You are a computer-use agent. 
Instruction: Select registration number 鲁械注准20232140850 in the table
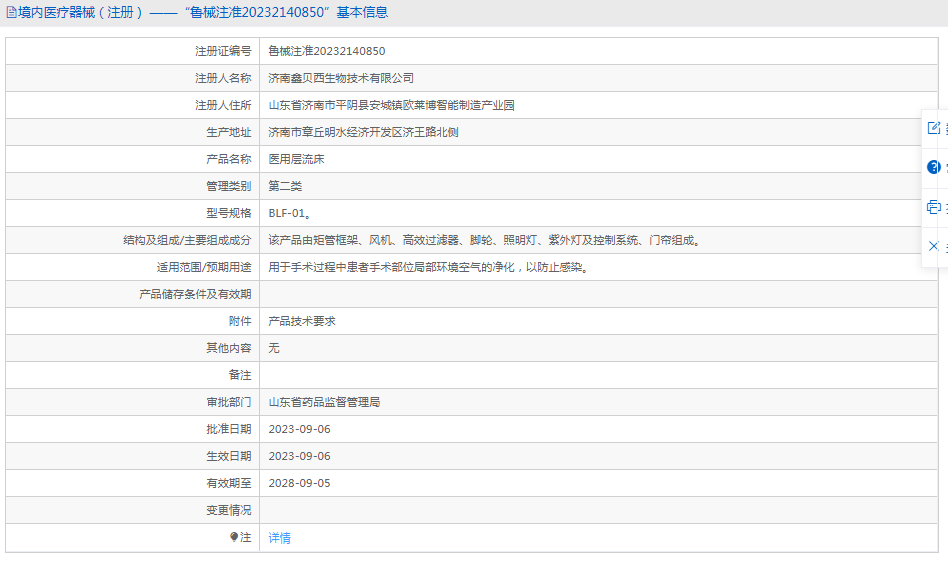(326, 51)
